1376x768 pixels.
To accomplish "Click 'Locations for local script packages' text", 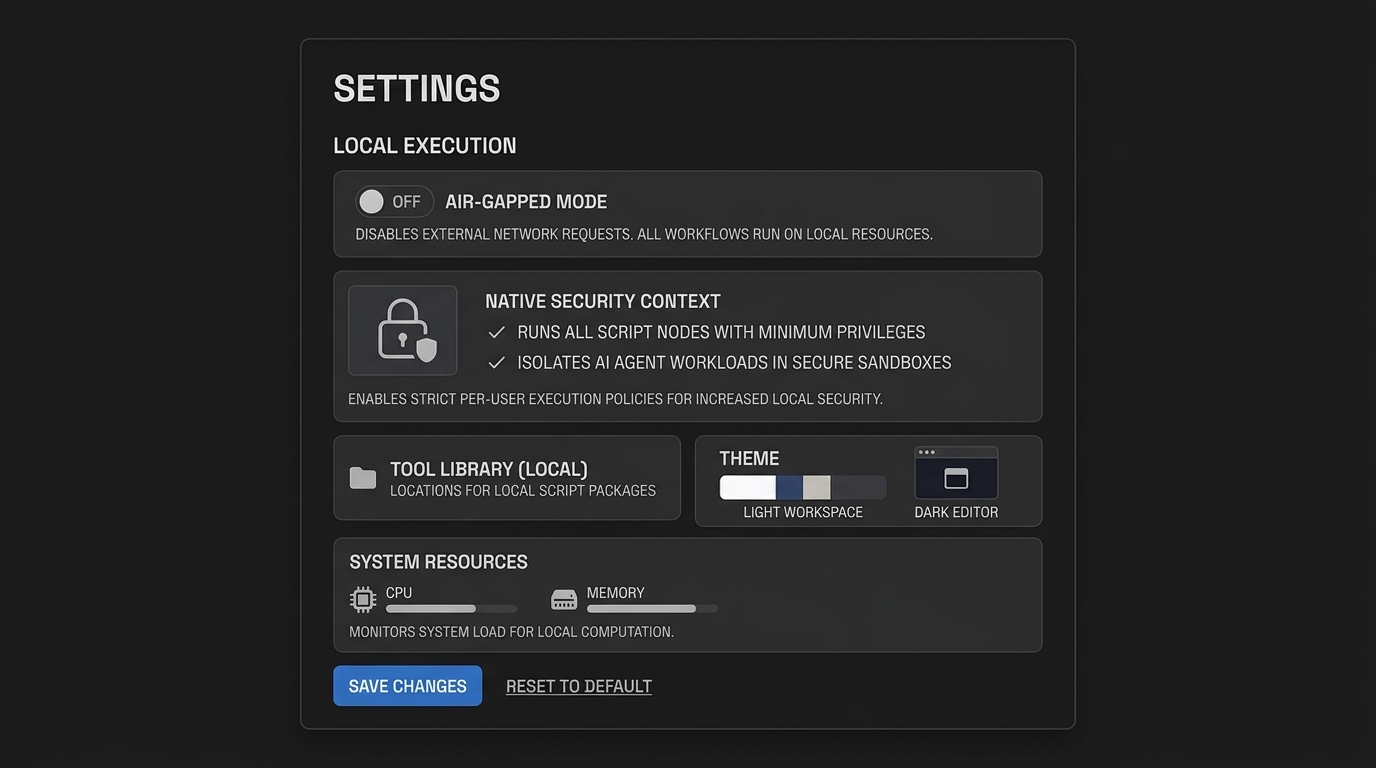I will (x=523, y=491).
